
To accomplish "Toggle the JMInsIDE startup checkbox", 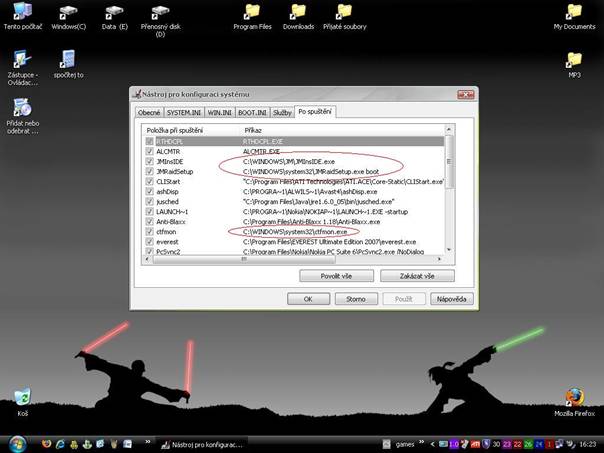I will click(149, 161).
